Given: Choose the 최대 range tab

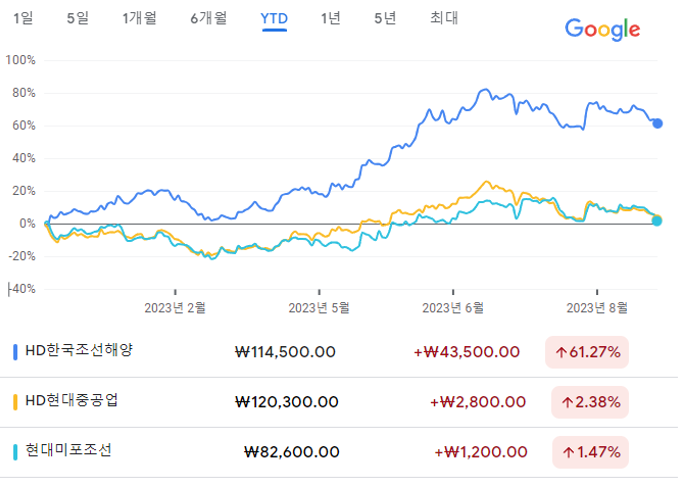Looking at the screenshot, I should point(444,18).
